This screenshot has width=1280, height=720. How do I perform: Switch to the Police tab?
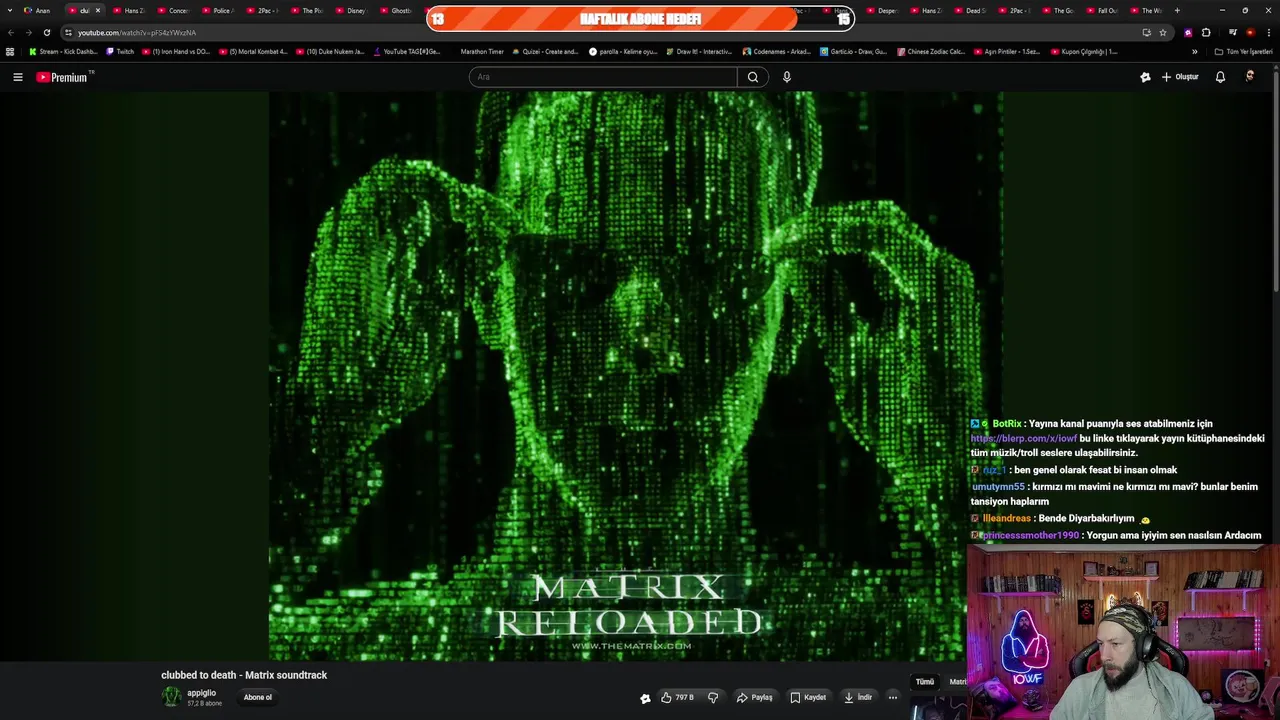click(217, 10)
